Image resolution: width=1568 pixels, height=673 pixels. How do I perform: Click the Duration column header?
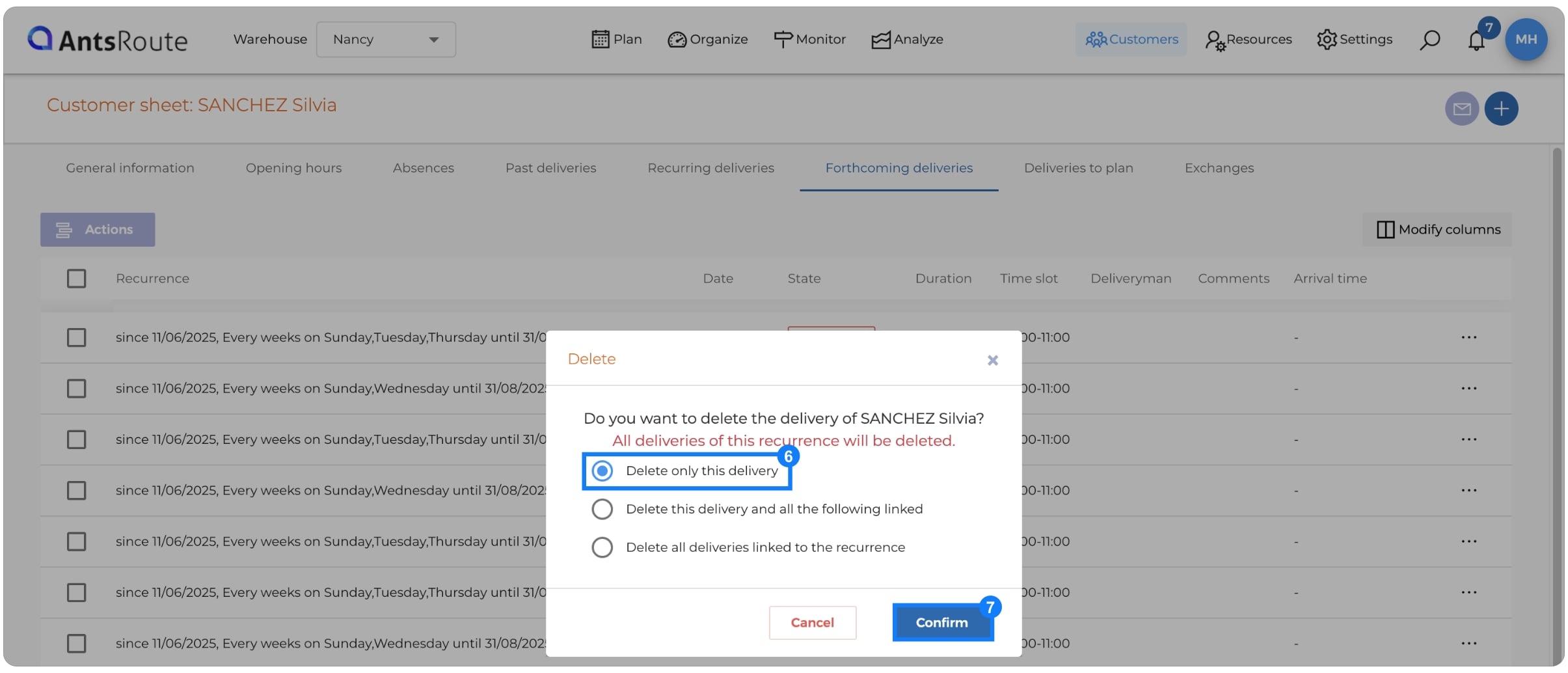click(943, 279)
